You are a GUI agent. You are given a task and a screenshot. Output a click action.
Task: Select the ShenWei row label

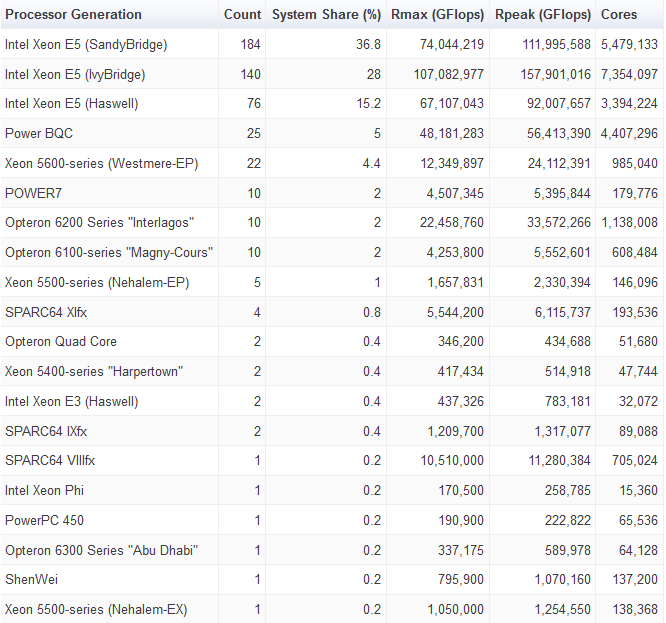[x=31, y=579]
